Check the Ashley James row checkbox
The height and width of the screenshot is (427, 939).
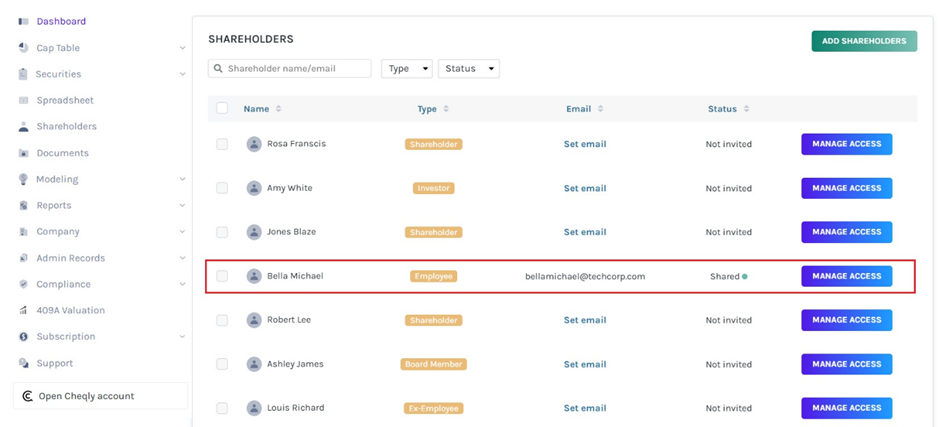(222, 364)
